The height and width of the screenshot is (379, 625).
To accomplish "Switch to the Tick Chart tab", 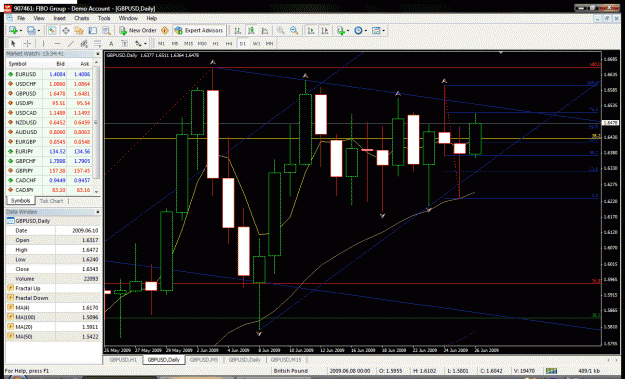I will pos(51,201).
